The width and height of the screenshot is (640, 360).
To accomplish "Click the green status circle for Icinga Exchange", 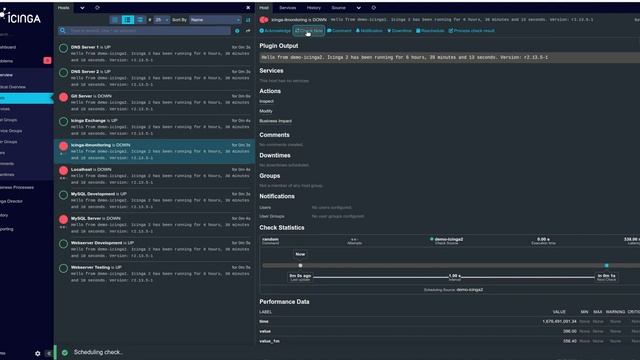I will (63, 122).
